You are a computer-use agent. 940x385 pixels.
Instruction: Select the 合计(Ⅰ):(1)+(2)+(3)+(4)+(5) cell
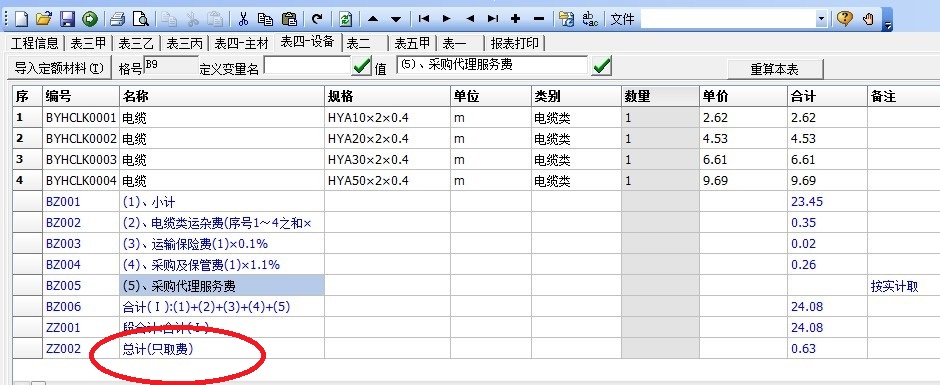222,307
